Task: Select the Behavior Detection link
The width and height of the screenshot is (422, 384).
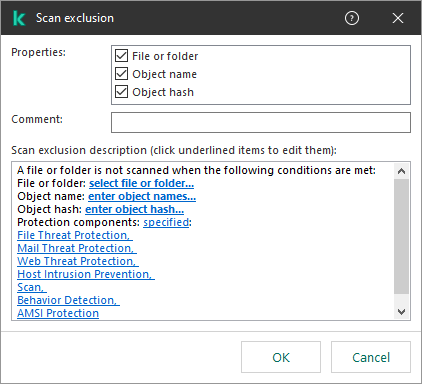Action: [x=68, y=300]
